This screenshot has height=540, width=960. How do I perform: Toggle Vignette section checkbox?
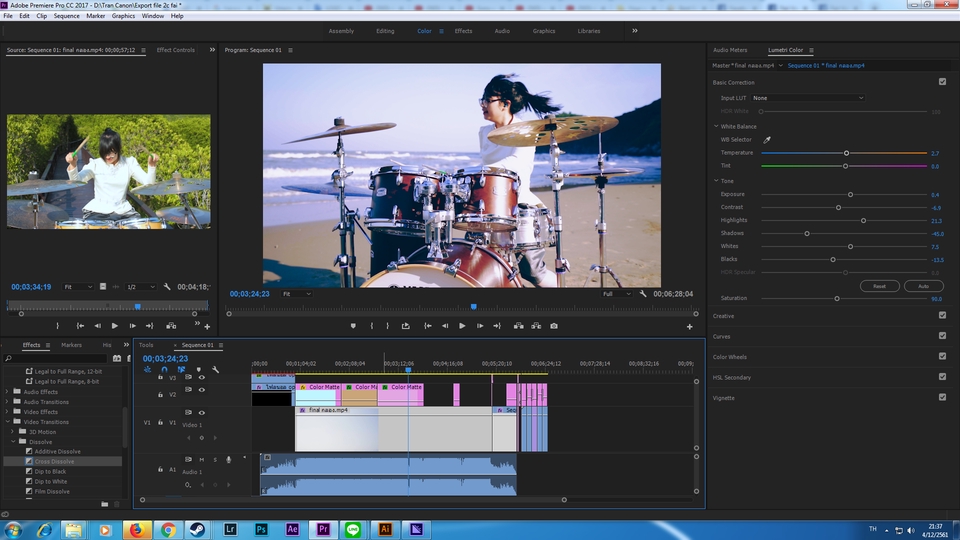[942, 397]
